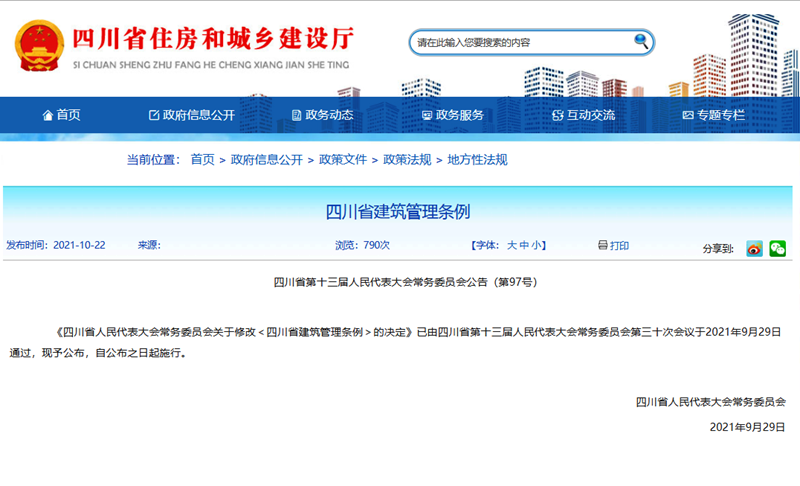The height and width of the screenshot is (486, 800).
Task: Click 首页 in the breadcrumb trail
Action: coord(202,159)
